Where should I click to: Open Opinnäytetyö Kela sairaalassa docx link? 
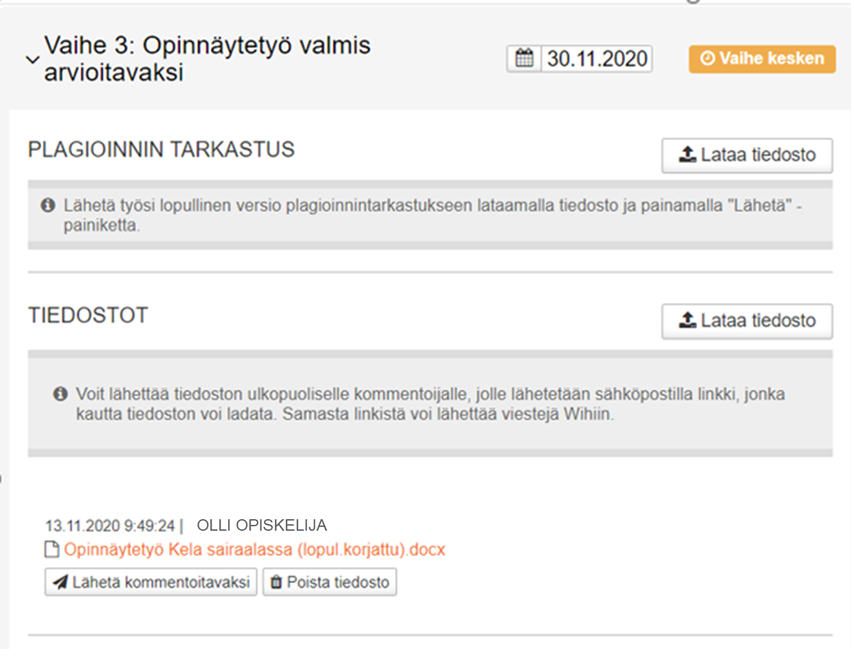click(254, 550)
